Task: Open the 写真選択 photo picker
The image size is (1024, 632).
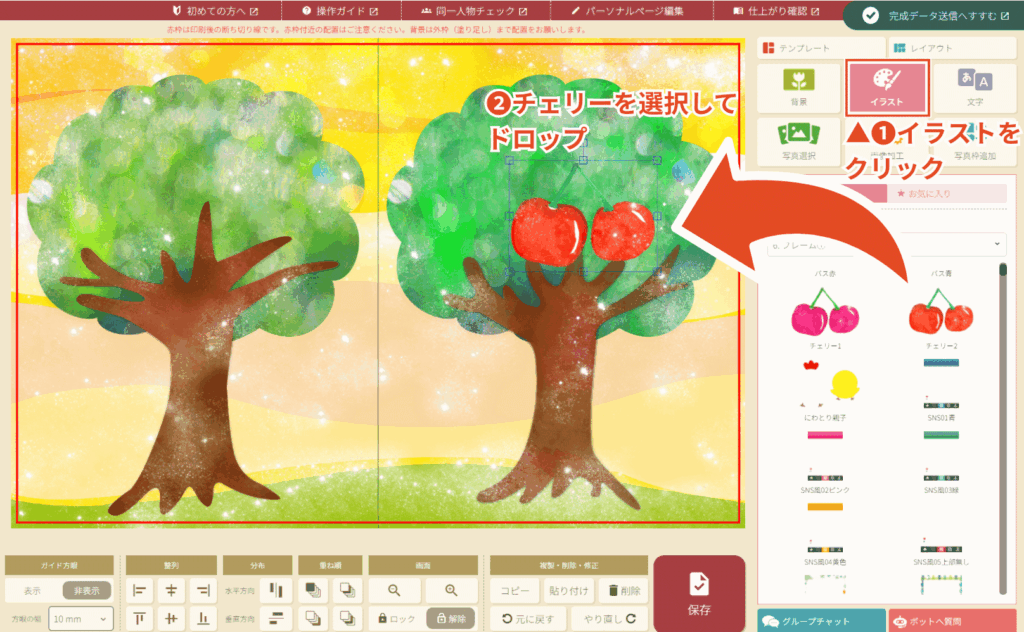Action: pos(797,142)
